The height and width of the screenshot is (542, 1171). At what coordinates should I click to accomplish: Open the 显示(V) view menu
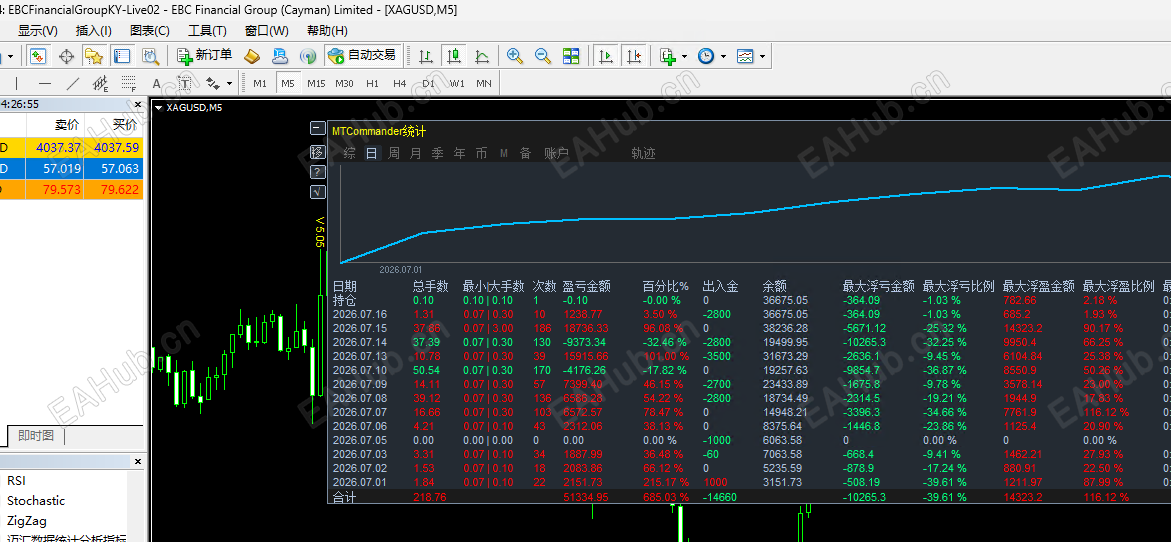[x=37, y=31]
